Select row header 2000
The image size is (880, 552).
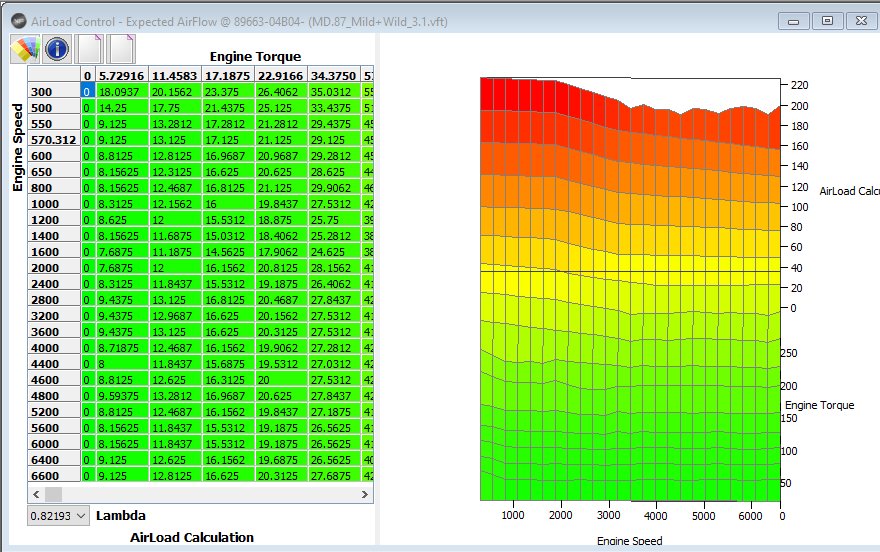54,268
